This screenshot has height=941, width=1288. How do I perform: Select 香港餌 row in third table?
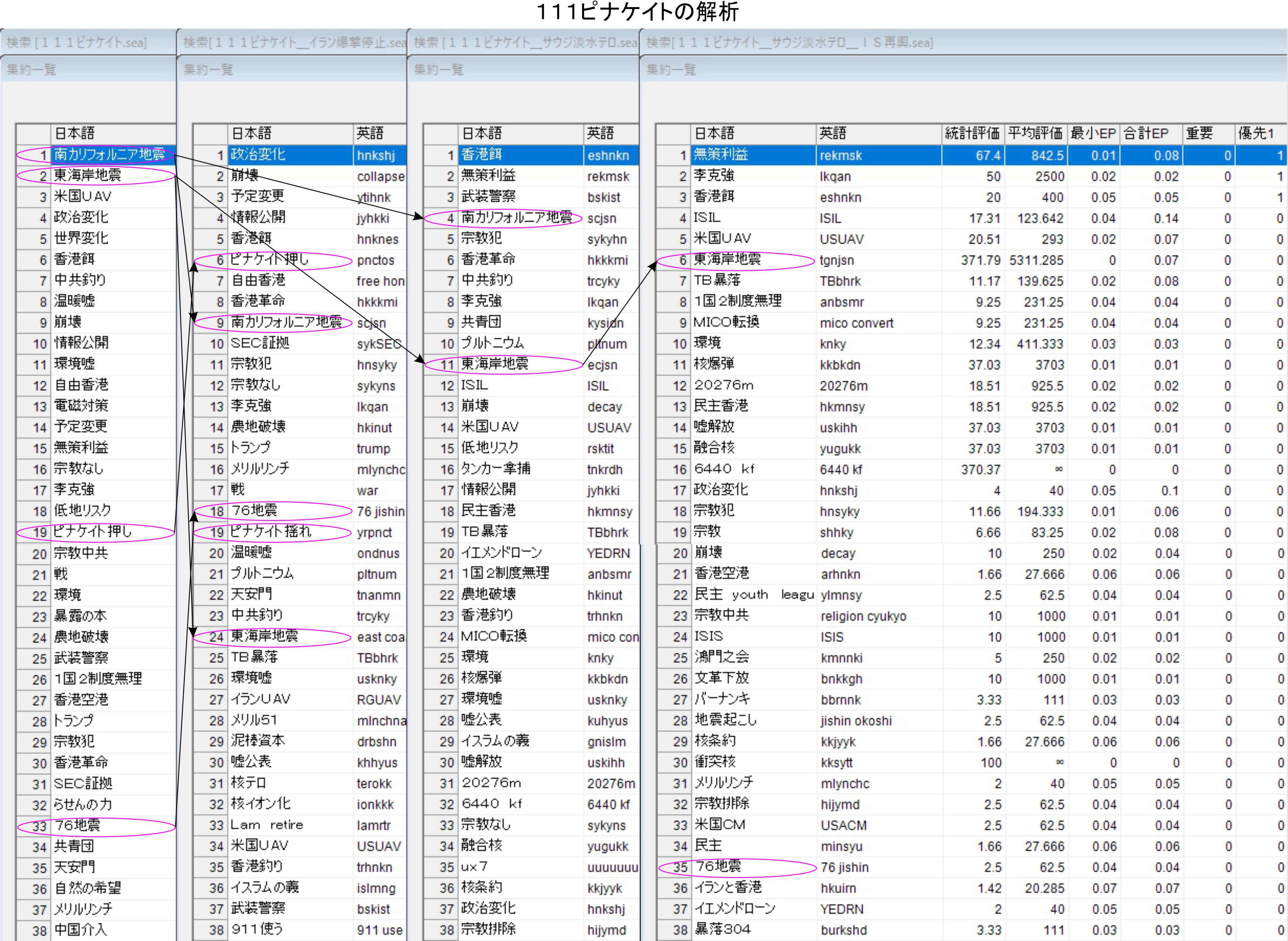click(x=482, y=155)
